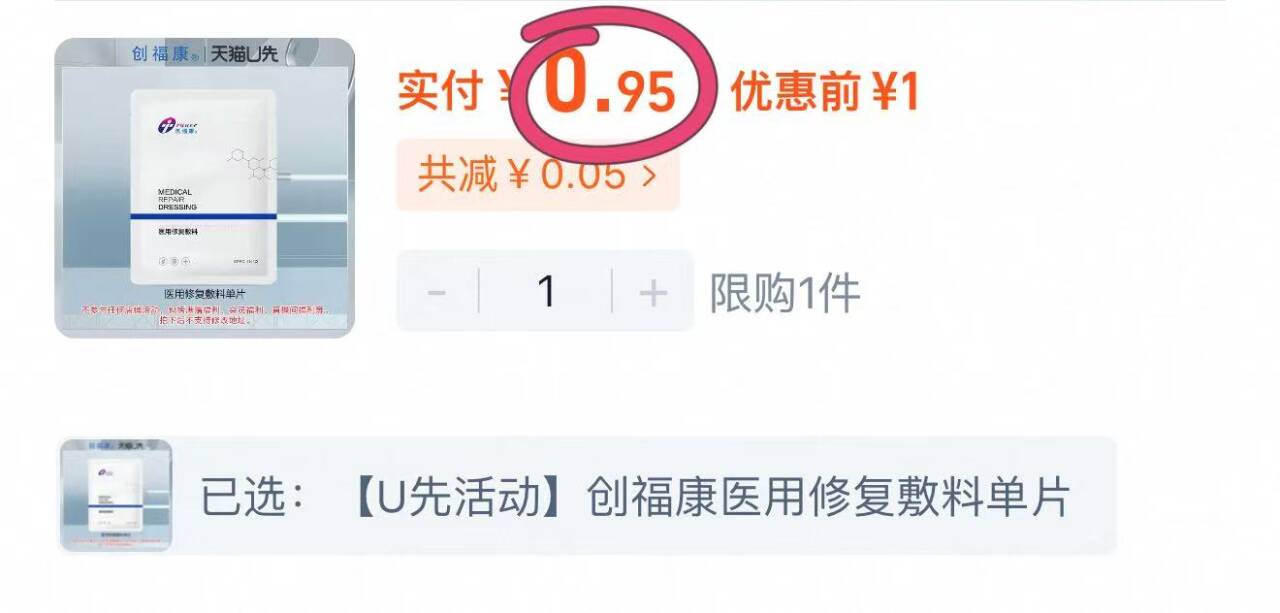Expand the 共减 ¥0.05 discount chevron

(x=649, y=175)
